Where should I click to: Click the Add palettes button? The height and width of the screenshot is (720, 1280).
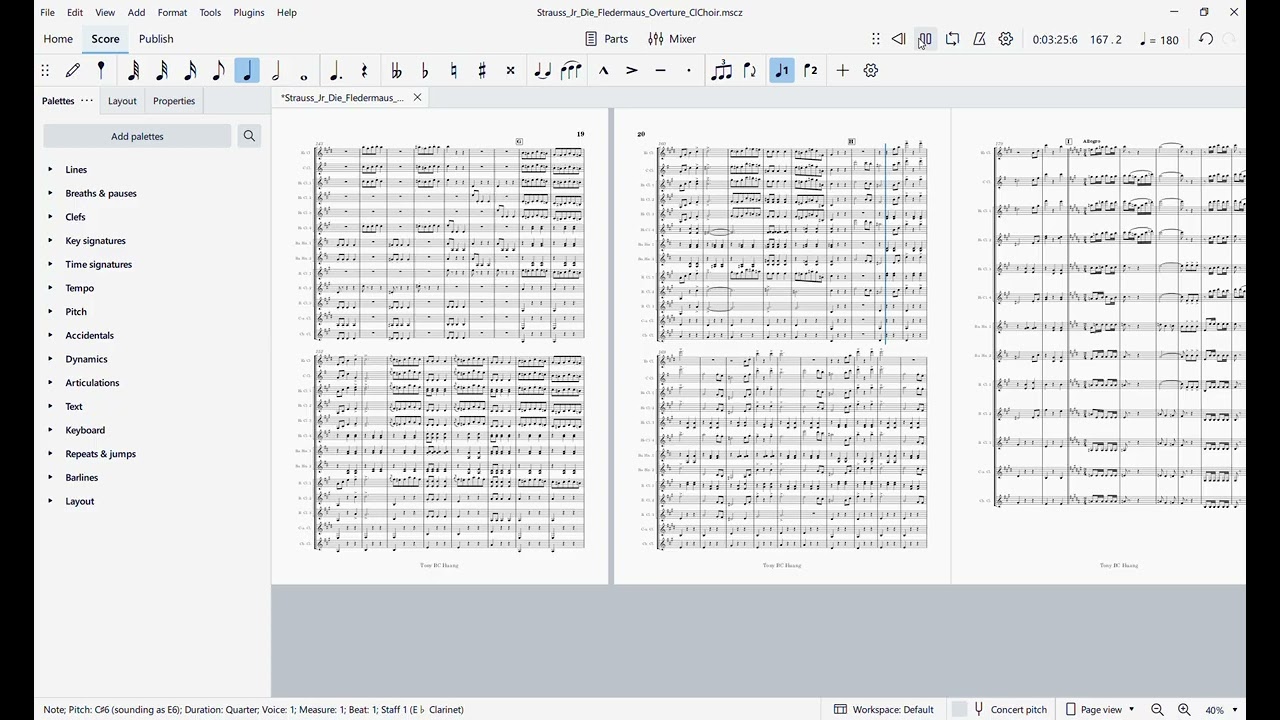[138, 136]
